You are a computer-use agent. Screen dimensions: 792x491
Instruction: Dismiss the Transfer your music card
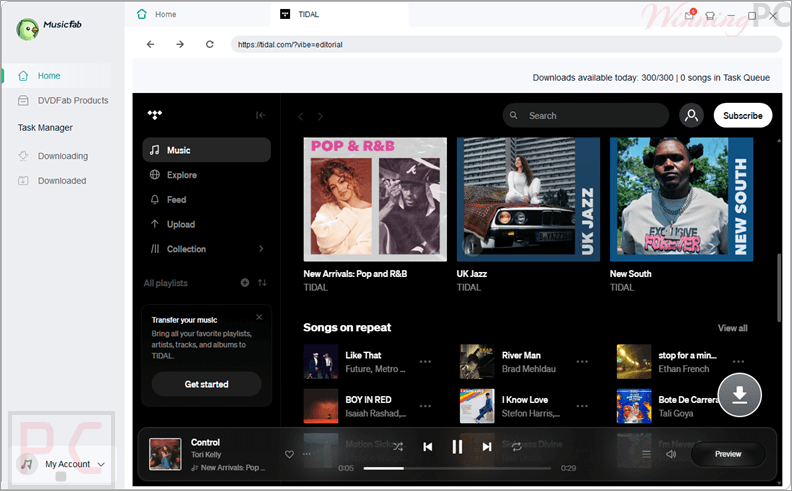(x=259, y=317)
